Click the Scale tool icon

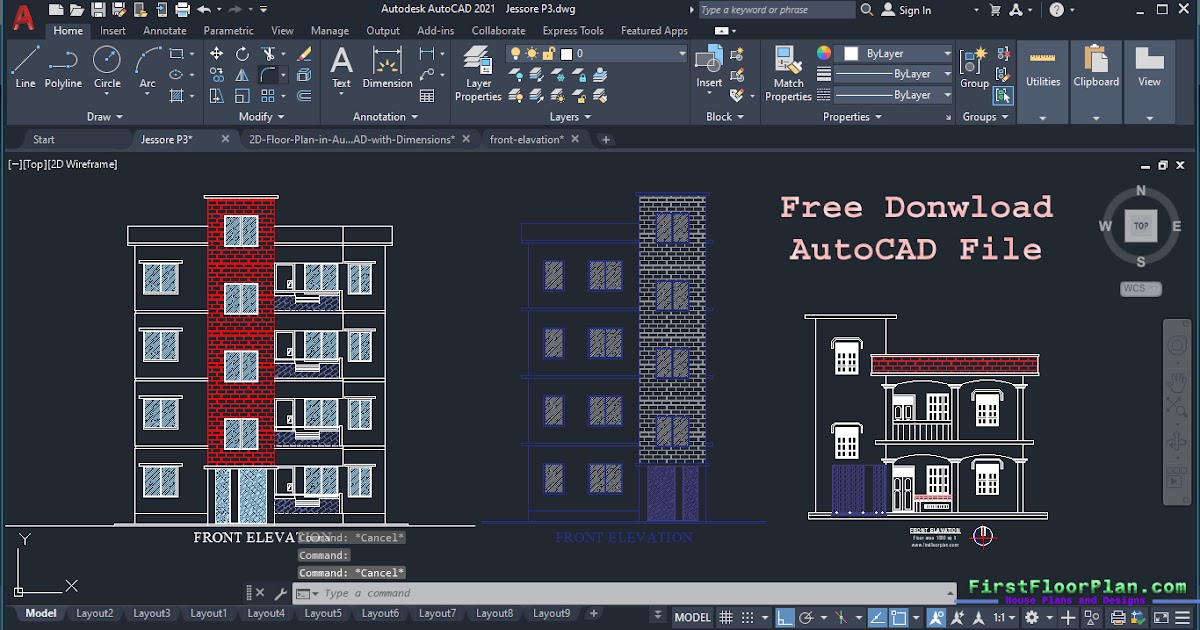(x=243, y=96)
